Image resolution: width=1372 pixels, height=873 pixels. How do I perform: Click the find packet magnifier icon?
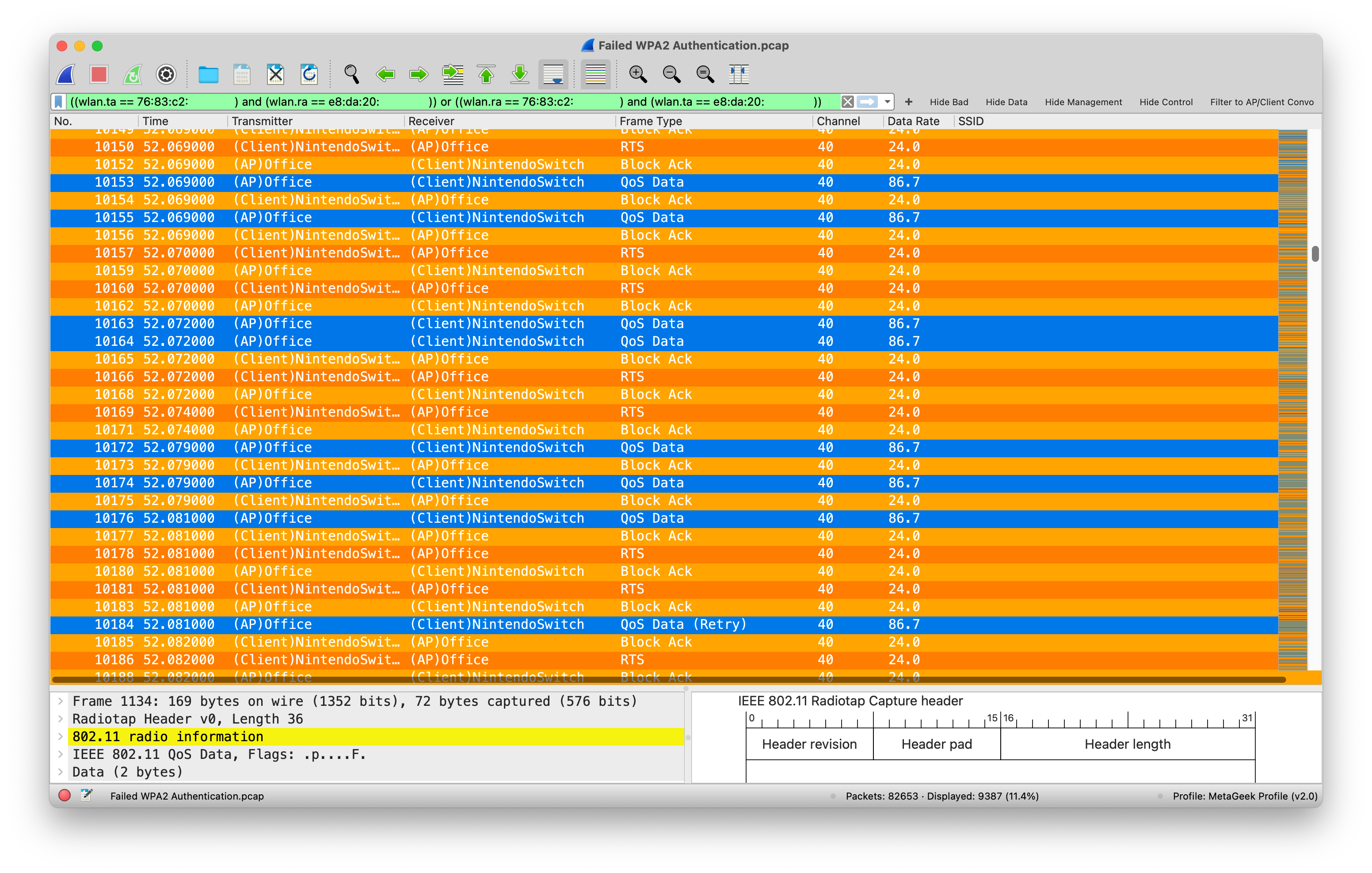click(x=351, y=74)
